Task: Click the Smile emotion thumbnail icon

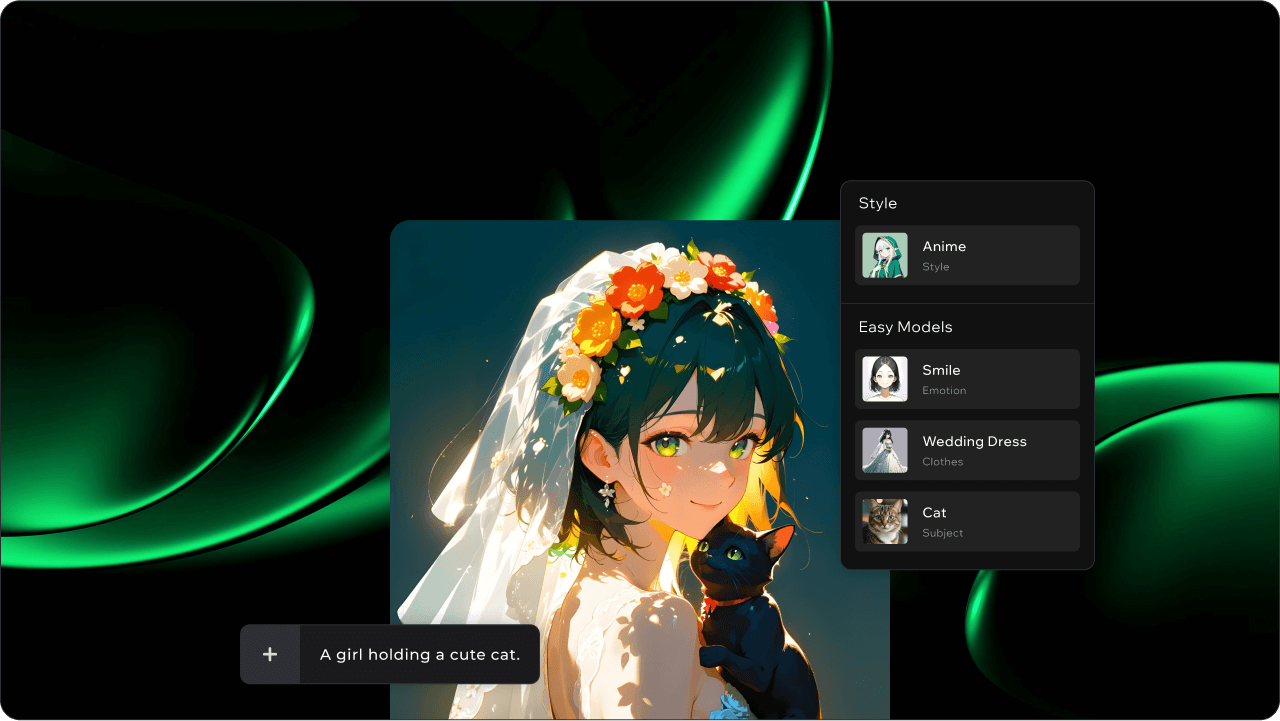Action: pyautogui.click(x=885, y=379)
